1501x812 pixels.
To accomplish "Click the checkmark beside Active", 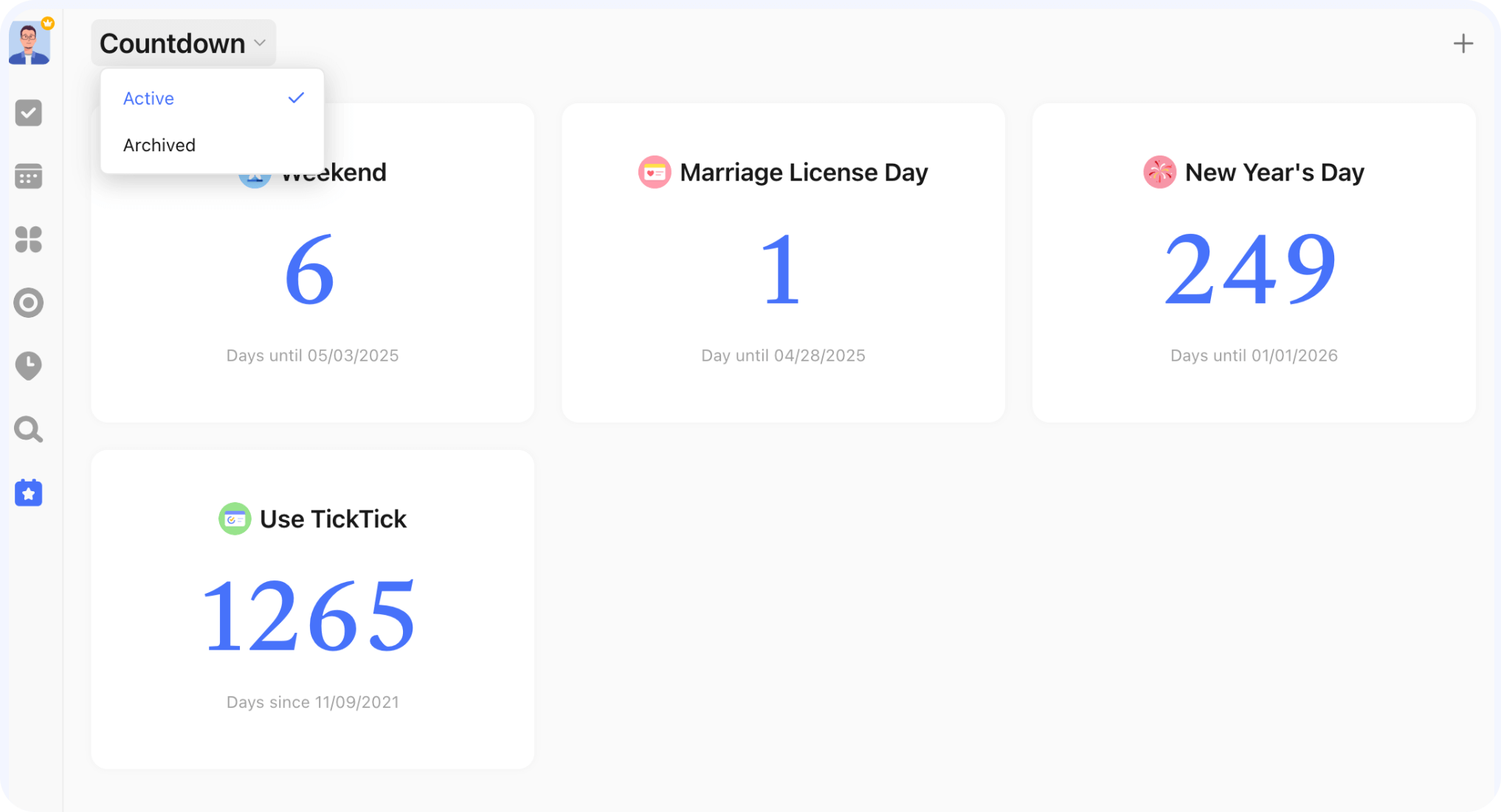I will [x=296, y=97].
